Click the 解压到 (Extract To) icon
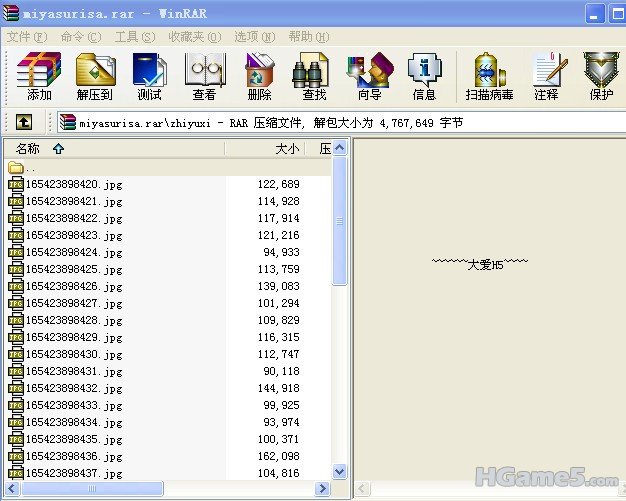This screenshot has height=501, width=626. coord(94,76)
